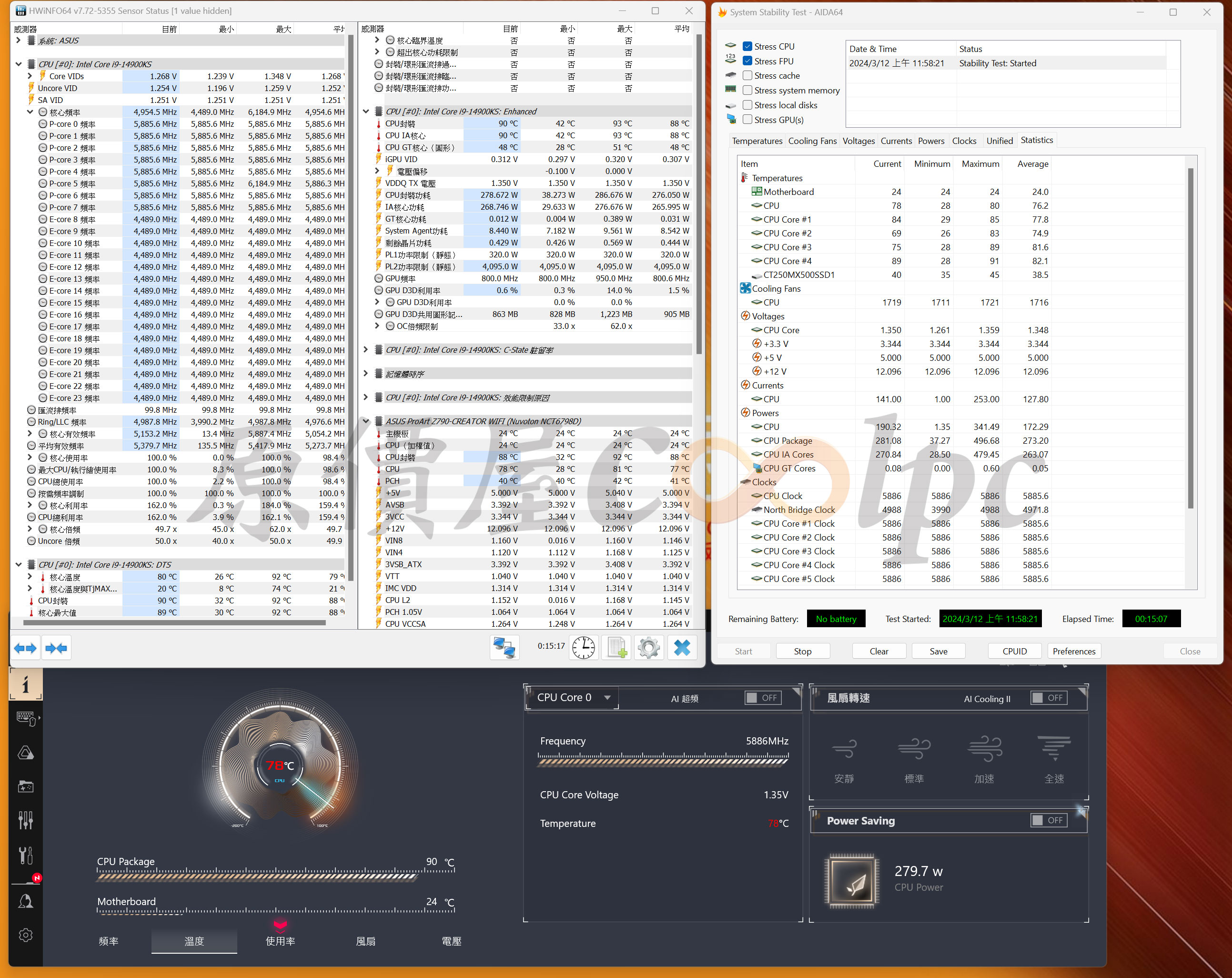Image resolution: width=1232 pixels, height=978 pixels.
Task: Turn on the AI Cooling II toggle
Action: (x=1049, y=698)
